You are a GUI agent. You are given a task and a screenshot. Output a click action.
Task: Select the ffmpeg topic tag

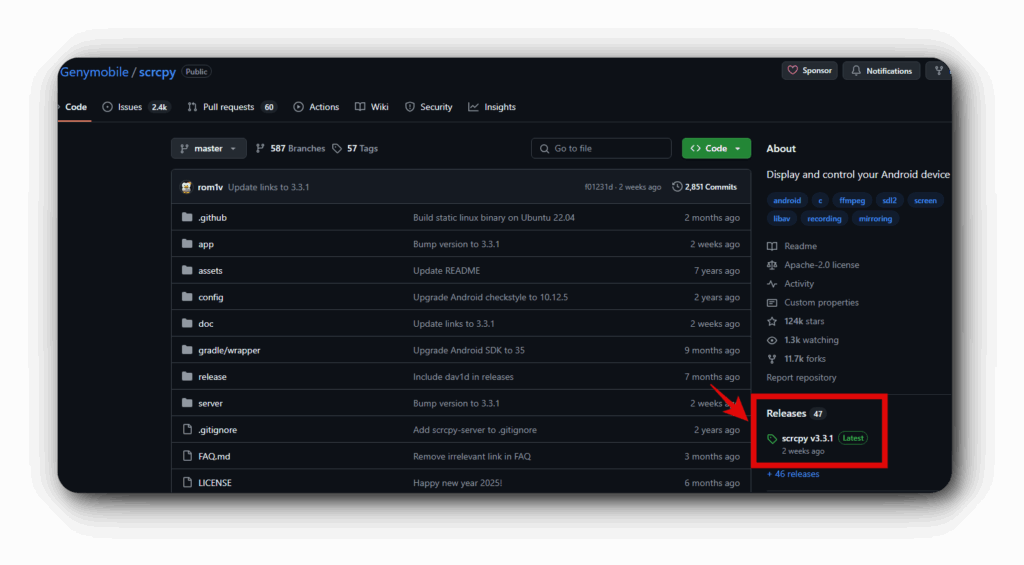tap(852, 201)
